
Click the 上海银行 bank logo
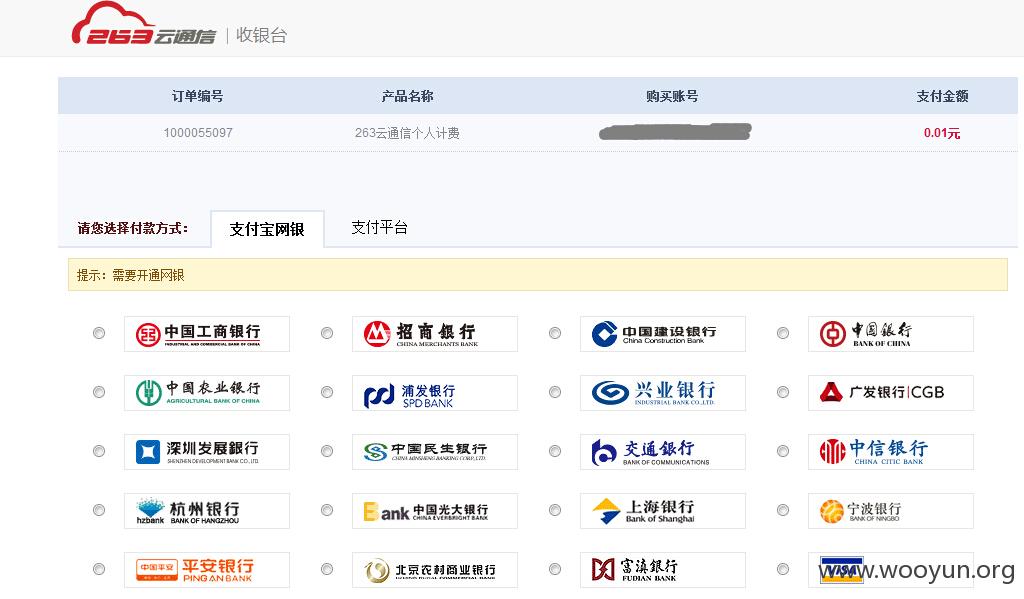(663, 511)
